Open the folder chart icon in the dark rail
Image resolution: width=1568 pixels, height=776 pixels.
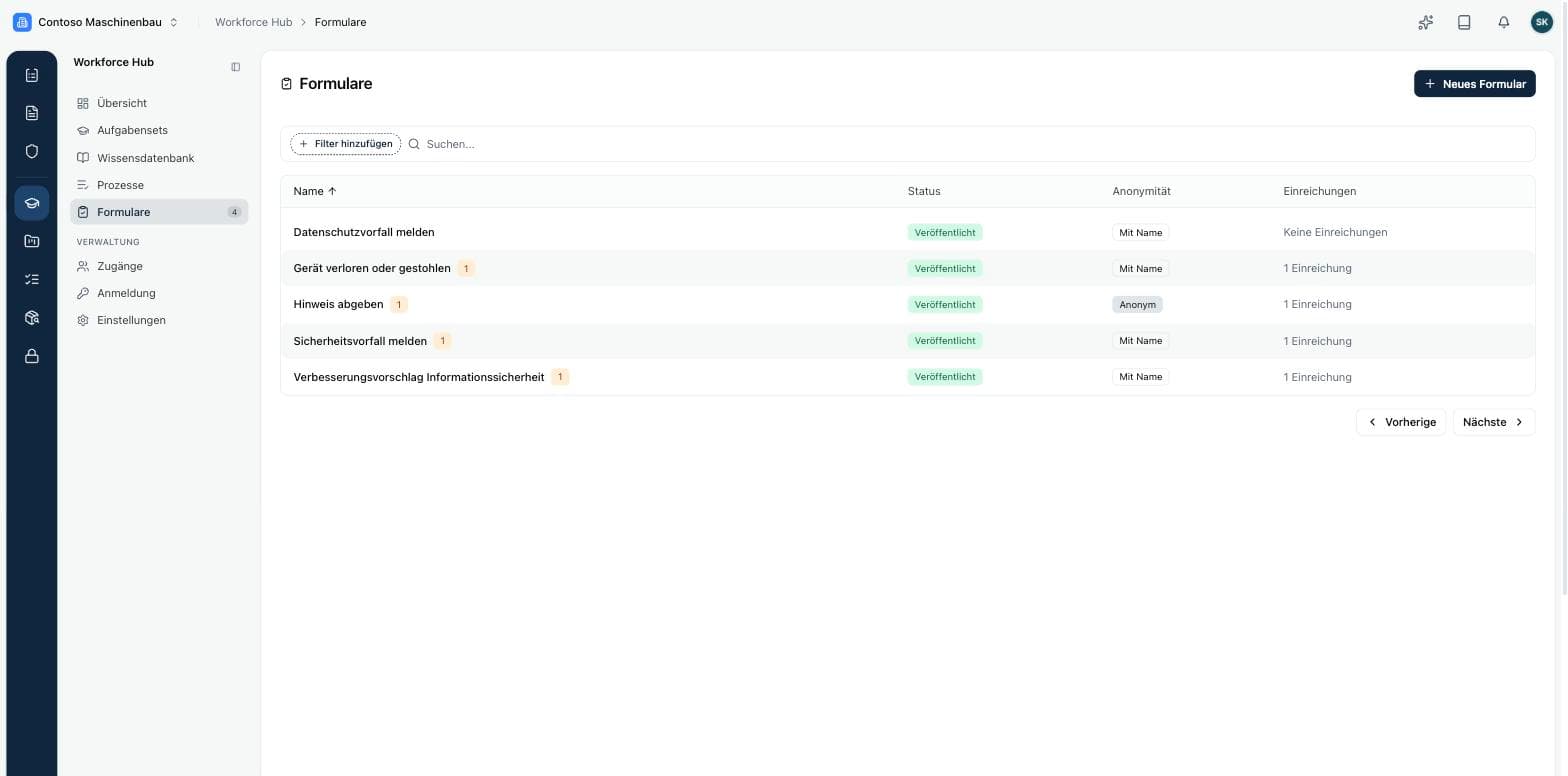(31, 241)
